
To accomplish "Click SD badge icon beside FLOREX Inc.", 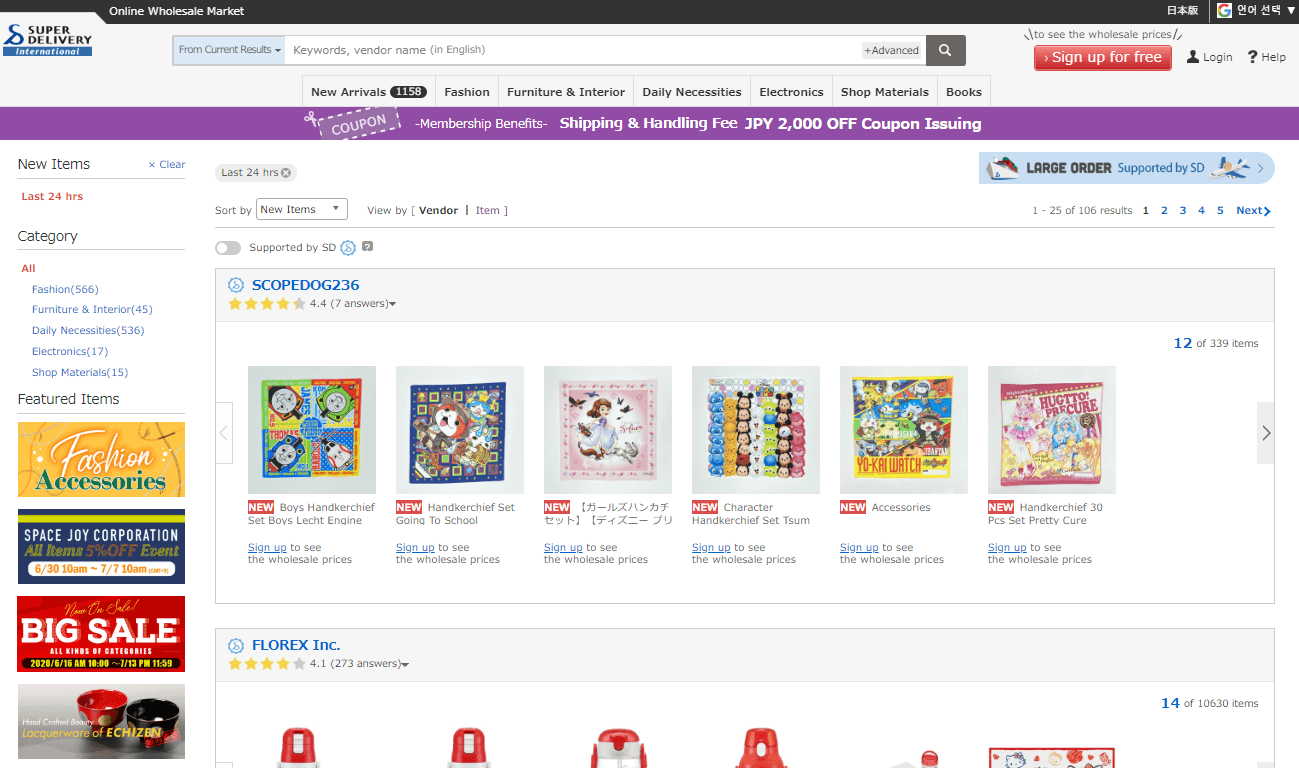I will (236, 645).
